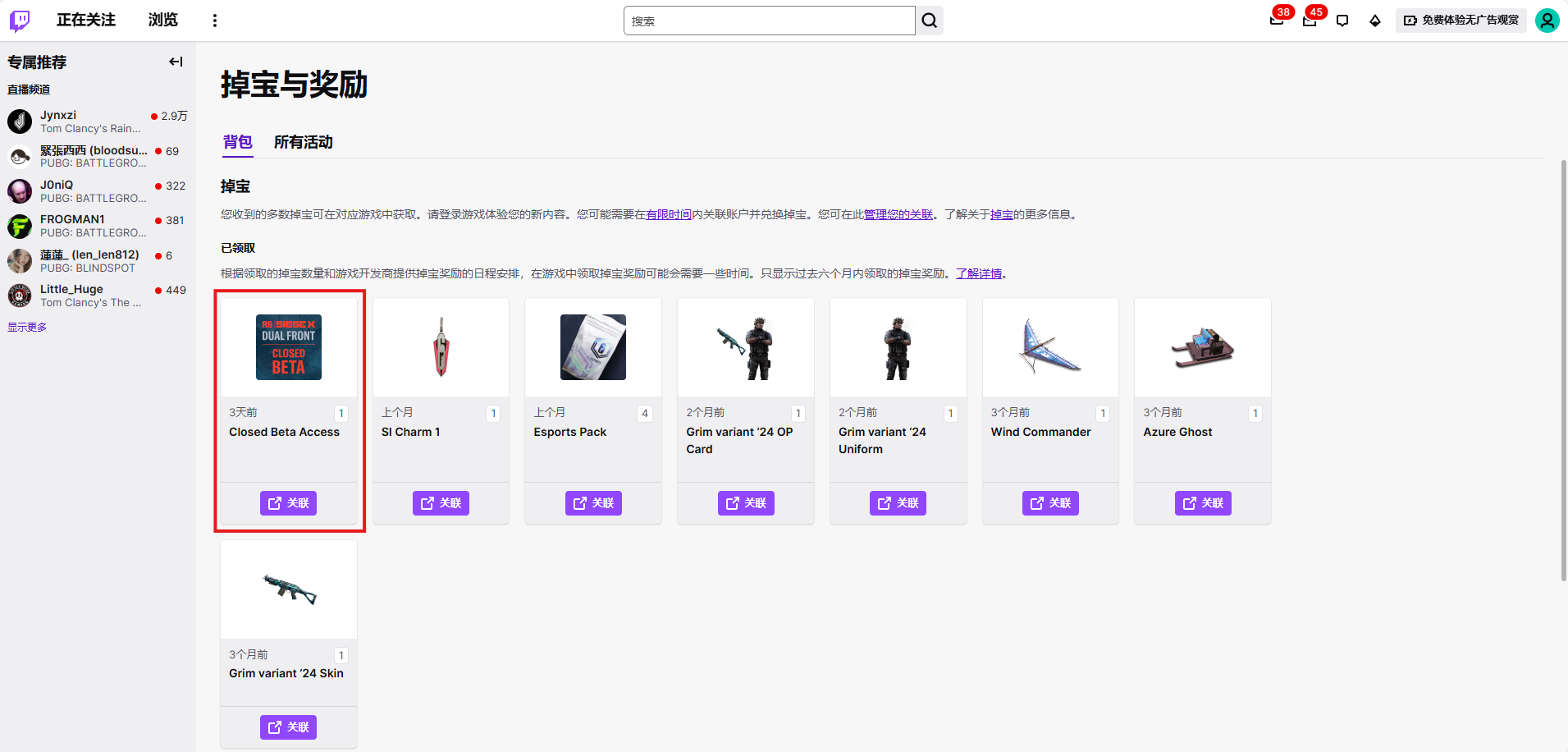Open the three-dot more menu
Image resolution: width=1568 pixels, height=752 pixels.
click(215, 21)
